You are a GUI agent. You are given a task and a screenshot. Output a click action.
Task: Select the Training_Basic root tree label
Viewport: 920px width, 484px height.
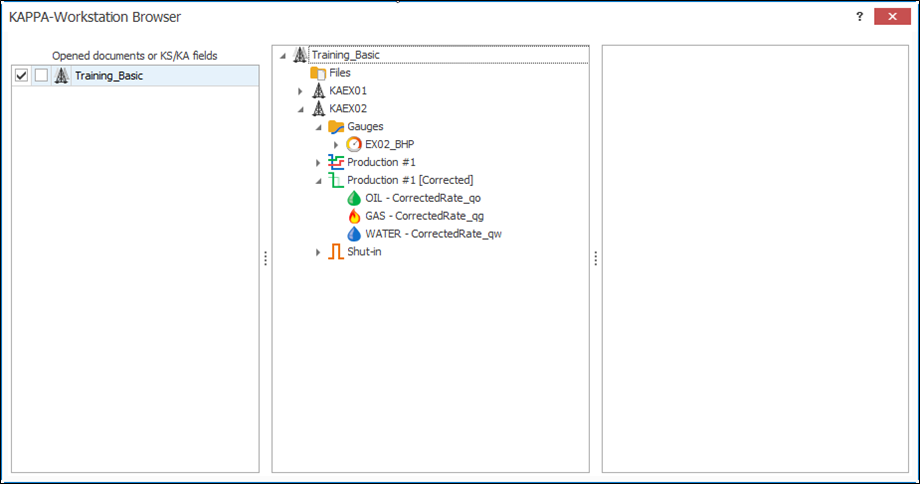tap(346, 55)
